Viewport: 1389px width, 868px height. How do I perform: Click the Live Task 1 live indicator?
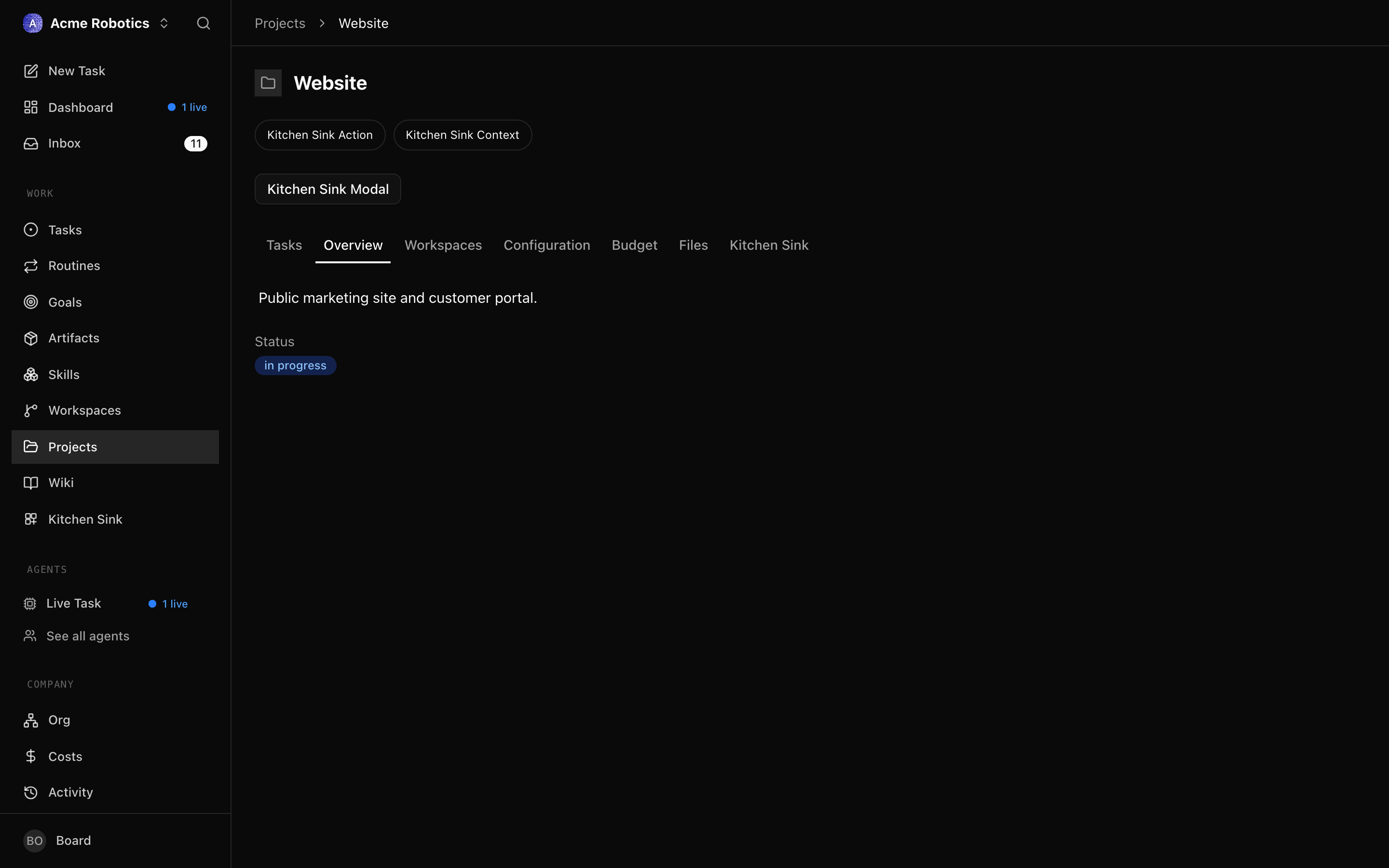tap(168, 604)
